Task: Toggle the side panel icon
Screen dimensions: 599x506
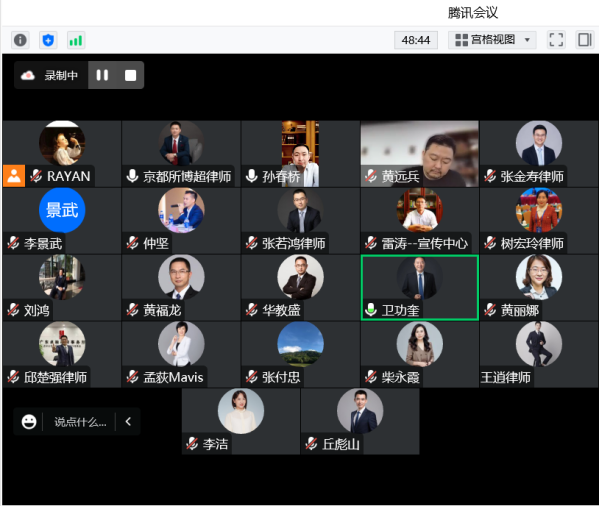Action: point(584,40)
